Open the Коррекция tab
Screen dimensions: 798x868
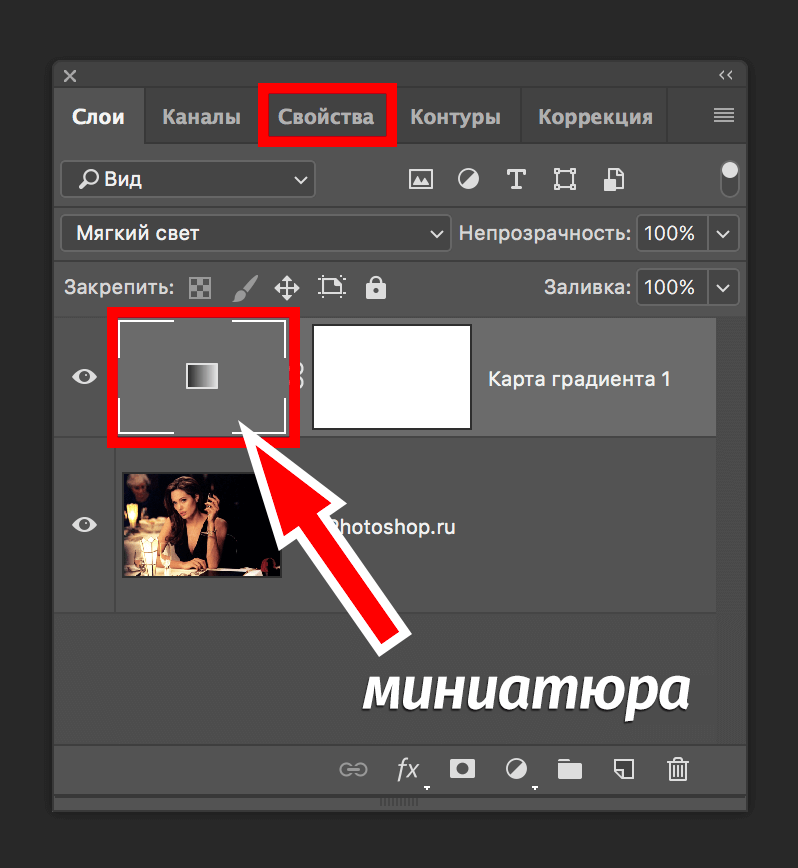(x=595, y=117)
